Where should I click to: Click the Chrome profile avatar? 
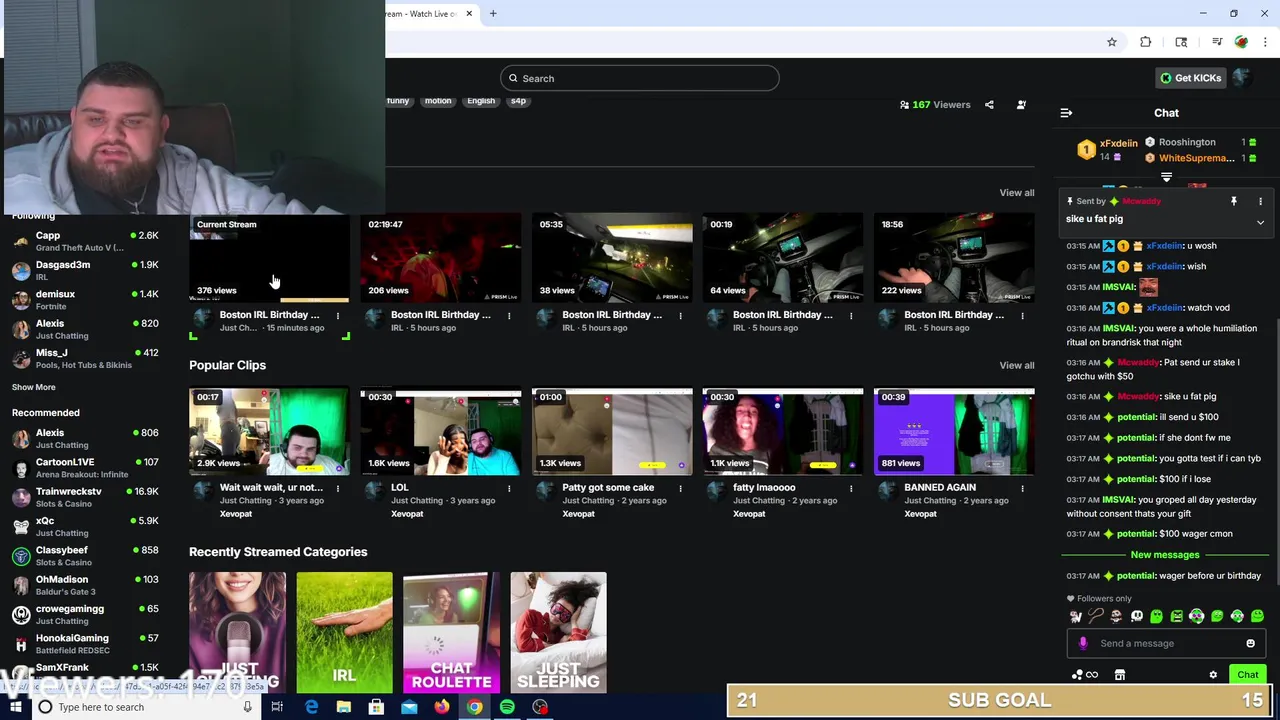[x=1241, y=42]
